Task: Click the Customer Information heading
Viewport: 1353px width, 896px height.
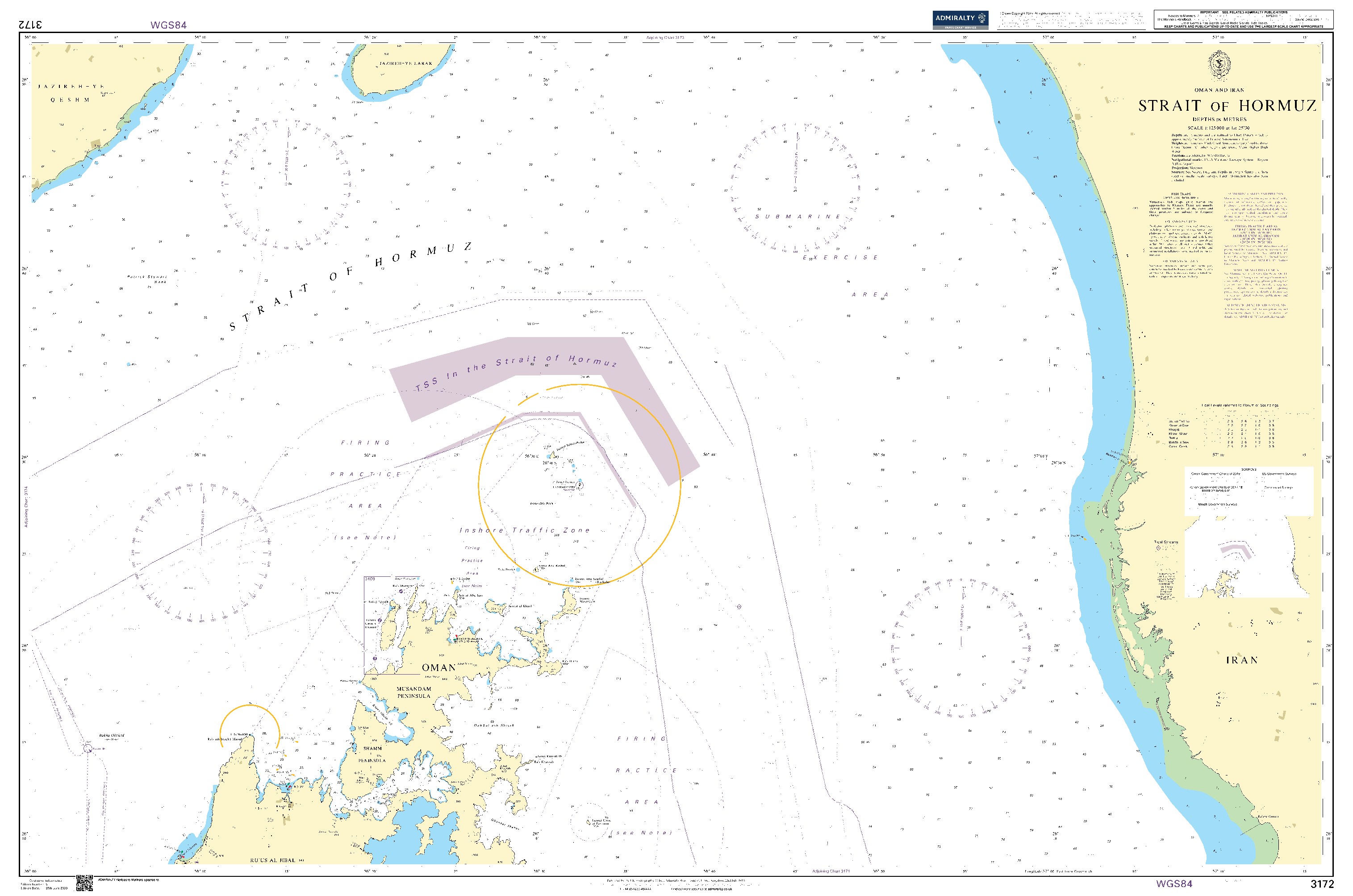Action: click(x=45, y=881)
